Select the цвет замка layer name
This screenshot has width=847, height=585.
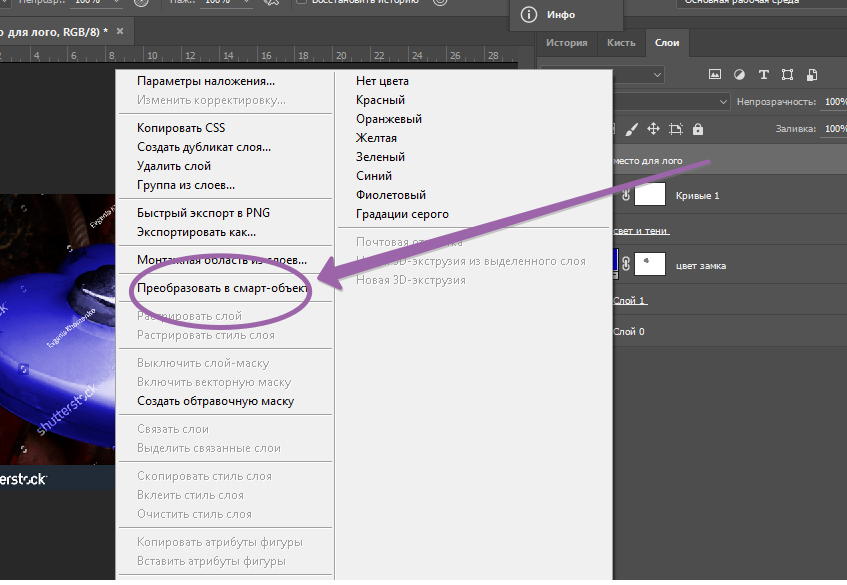(x=701, y=265)
